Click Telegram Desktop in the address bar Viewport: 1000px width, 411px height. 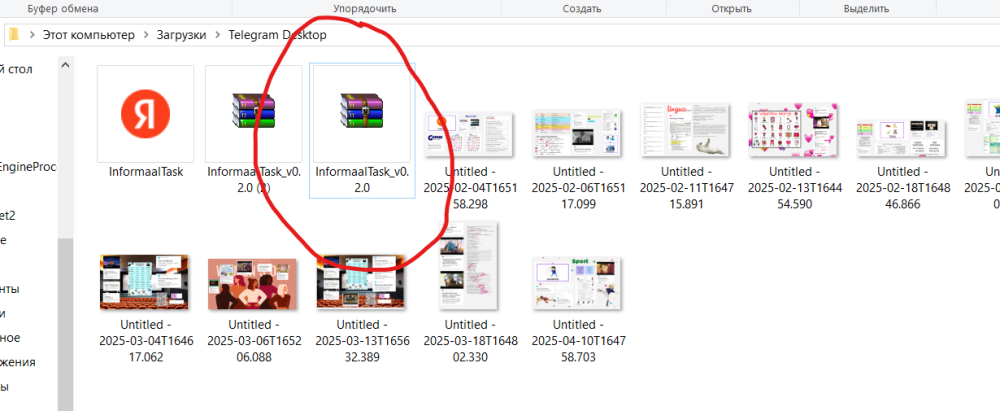coord(277,35)
